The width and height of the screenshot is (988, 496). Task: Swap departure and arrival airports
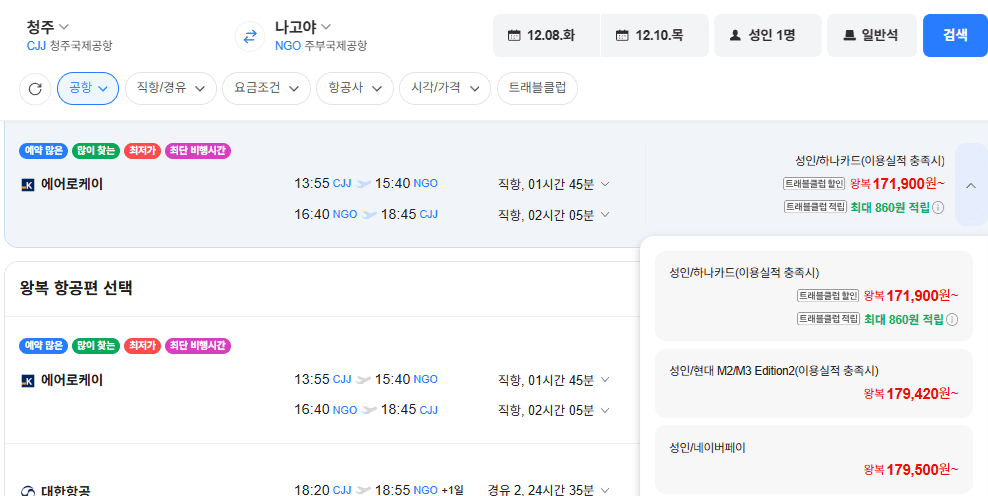coord(250,37)
